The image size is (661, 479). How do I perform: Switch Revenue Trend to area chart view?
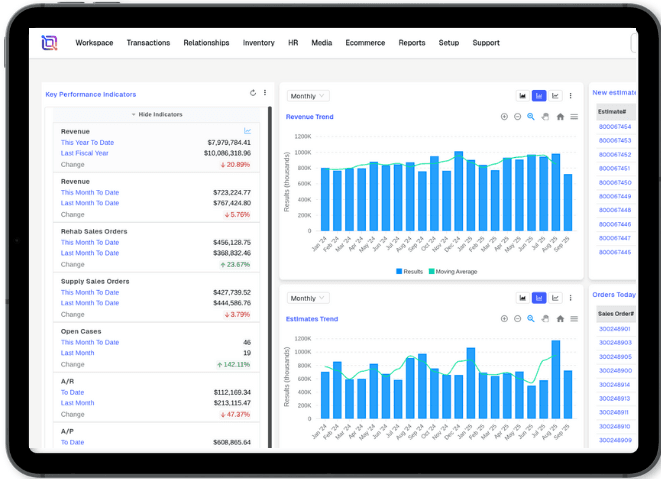pos(523,96)
